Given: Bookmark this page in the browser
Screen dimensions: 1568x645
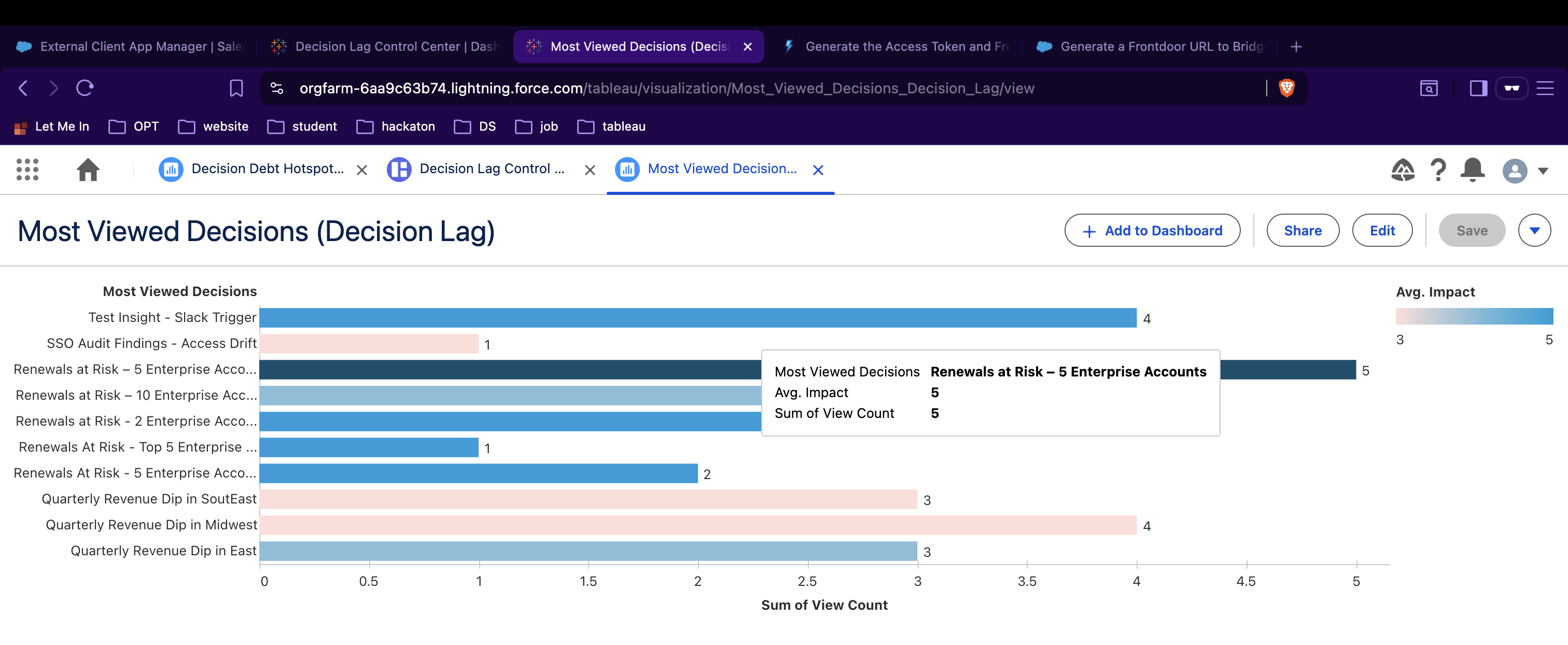Looking at the screenshot, I should 236,88.
